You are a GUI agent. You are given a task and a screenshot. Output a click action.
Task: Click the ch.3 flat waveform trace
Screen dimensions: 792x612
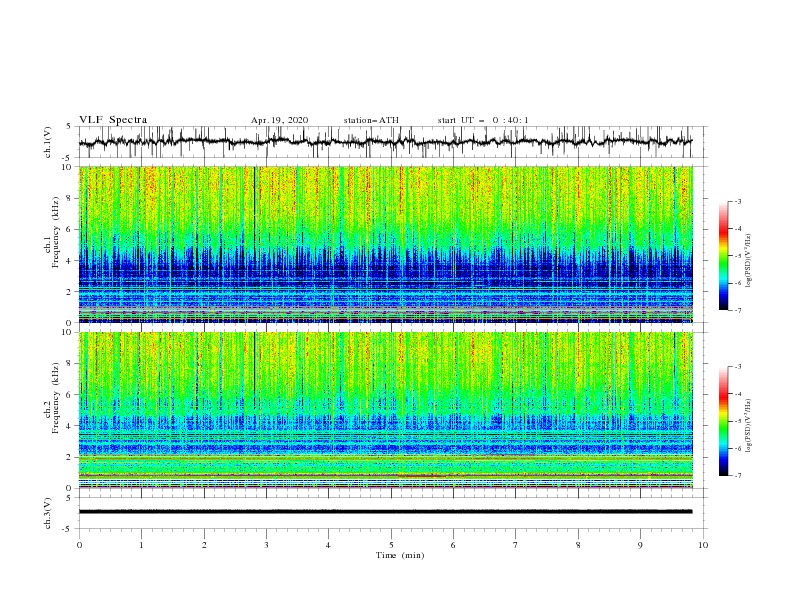385,512
